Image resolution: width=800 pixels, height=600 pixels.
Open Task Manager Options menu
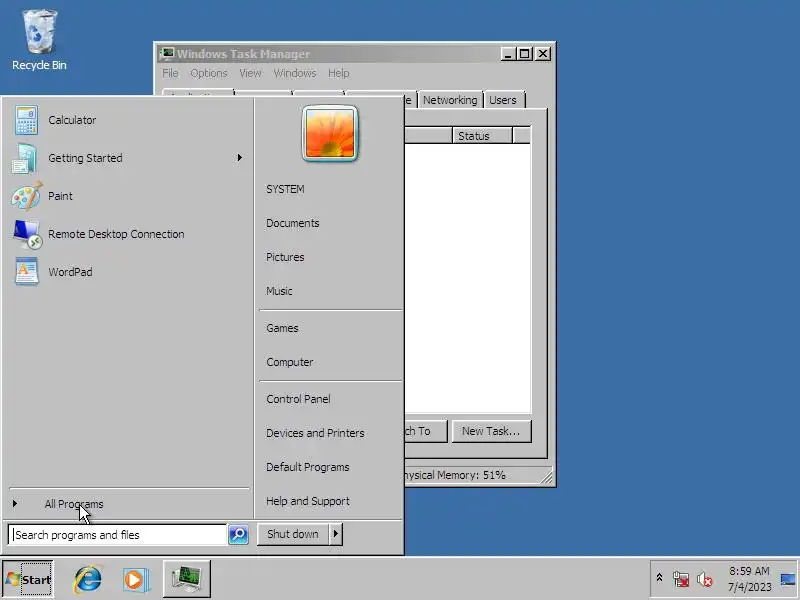point(209,73)
